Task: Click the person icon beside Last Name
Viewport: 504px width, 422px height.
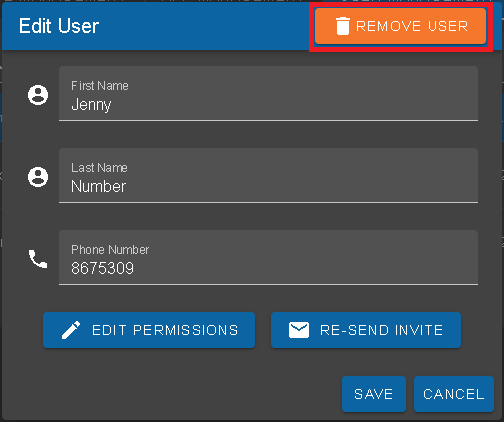Action: (x=38, y=177)
